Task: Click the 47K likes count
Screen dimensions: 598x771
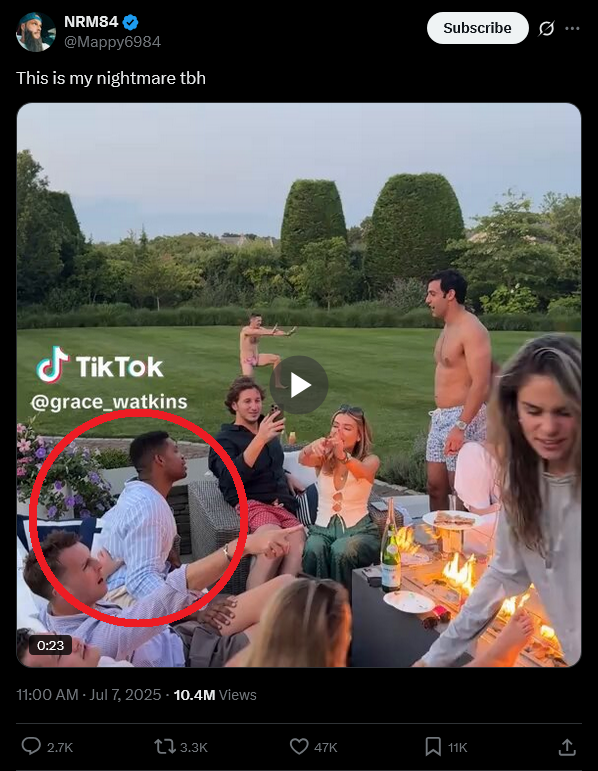Action: coord(326,747)
